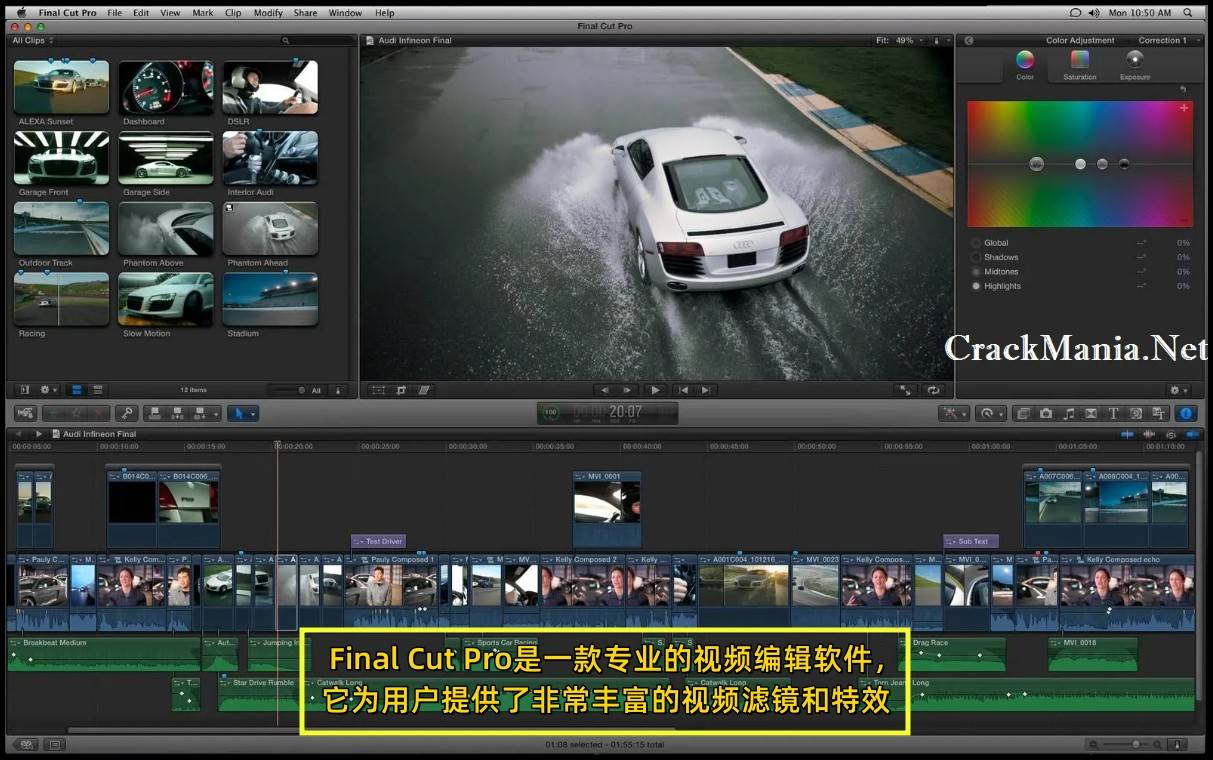Select the ALEXA Sunset clip thumbnail

[61, 87]
